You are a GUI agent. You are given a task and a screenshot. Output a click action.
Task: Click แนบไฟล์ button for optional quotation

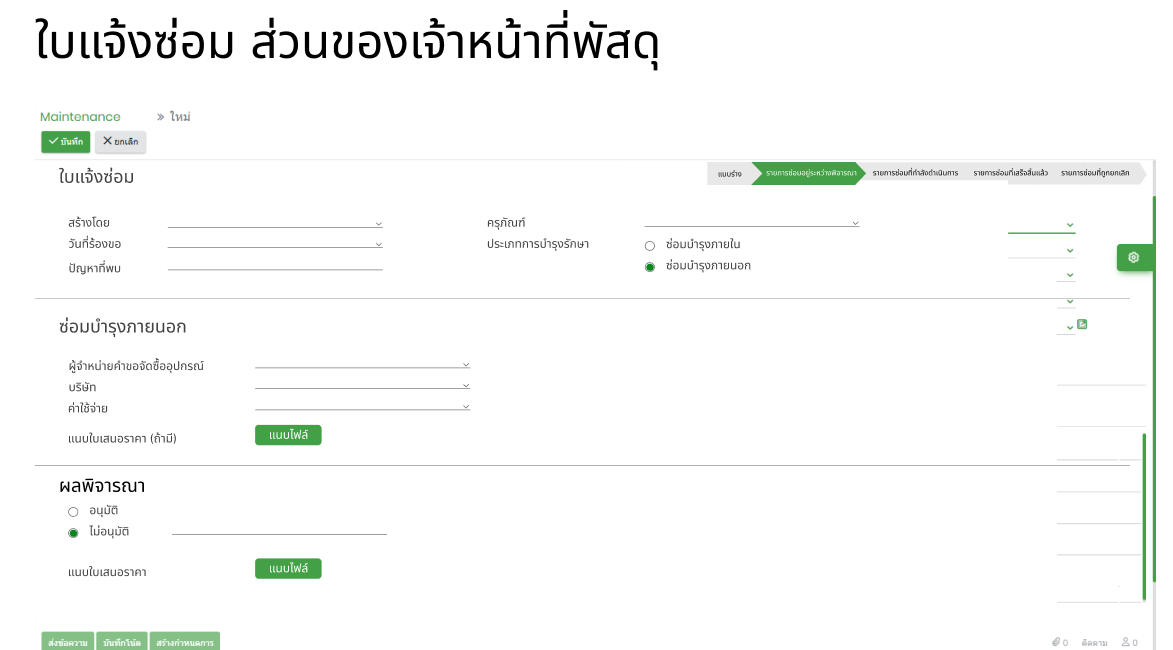(x=288, y=435)
